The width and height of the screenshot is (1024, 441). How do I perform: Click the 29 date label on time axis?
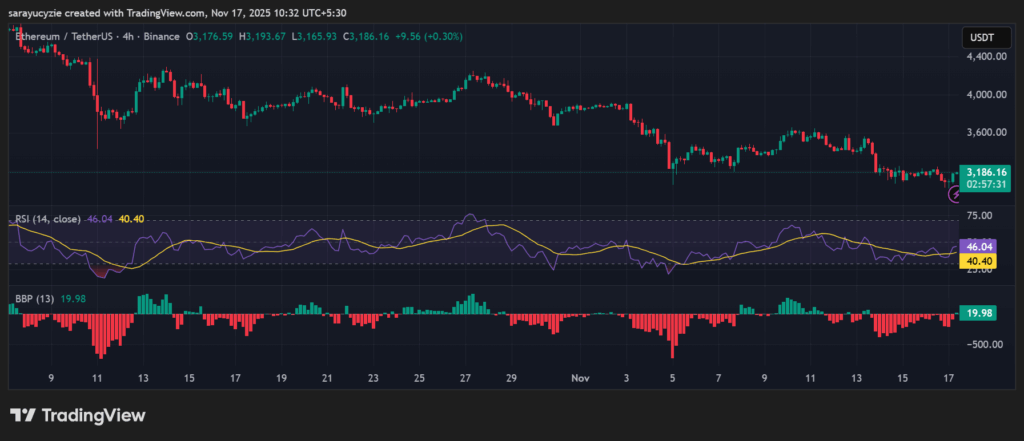(511, 379)
